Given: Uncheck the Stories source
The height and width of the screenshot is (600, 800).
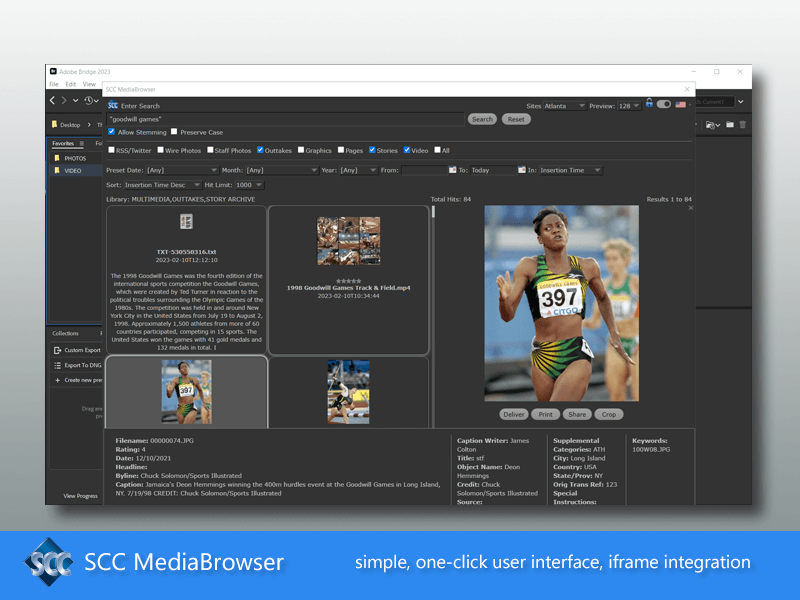Looking at the screenshot, I should (x=372, y=150).
